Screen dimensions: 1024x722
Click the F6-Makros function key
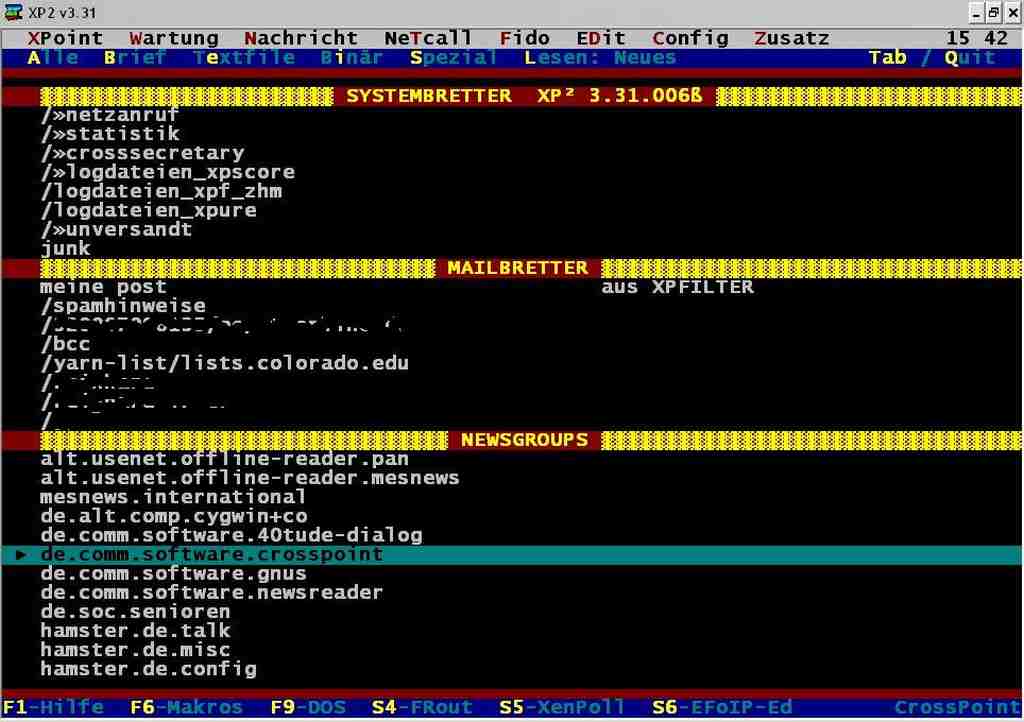(186, 707)
